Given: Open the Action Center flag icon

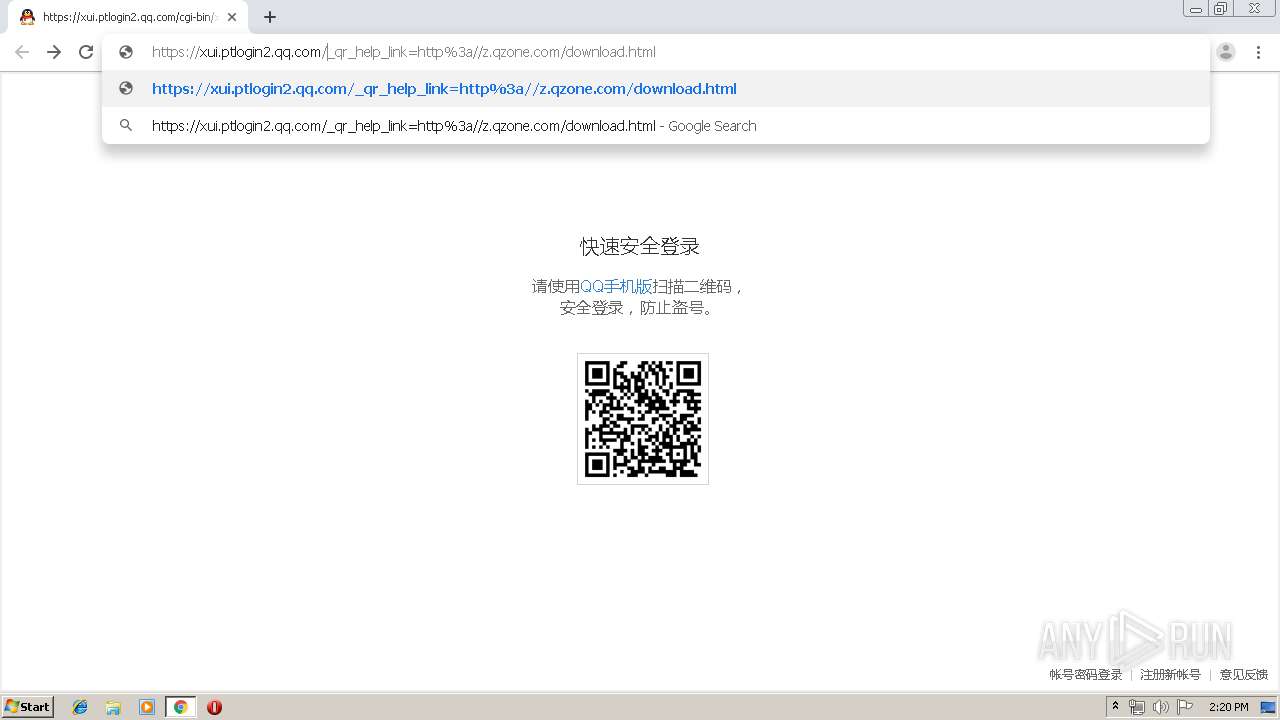Looking at the screenshot, I should click(x=1185, y=707).
